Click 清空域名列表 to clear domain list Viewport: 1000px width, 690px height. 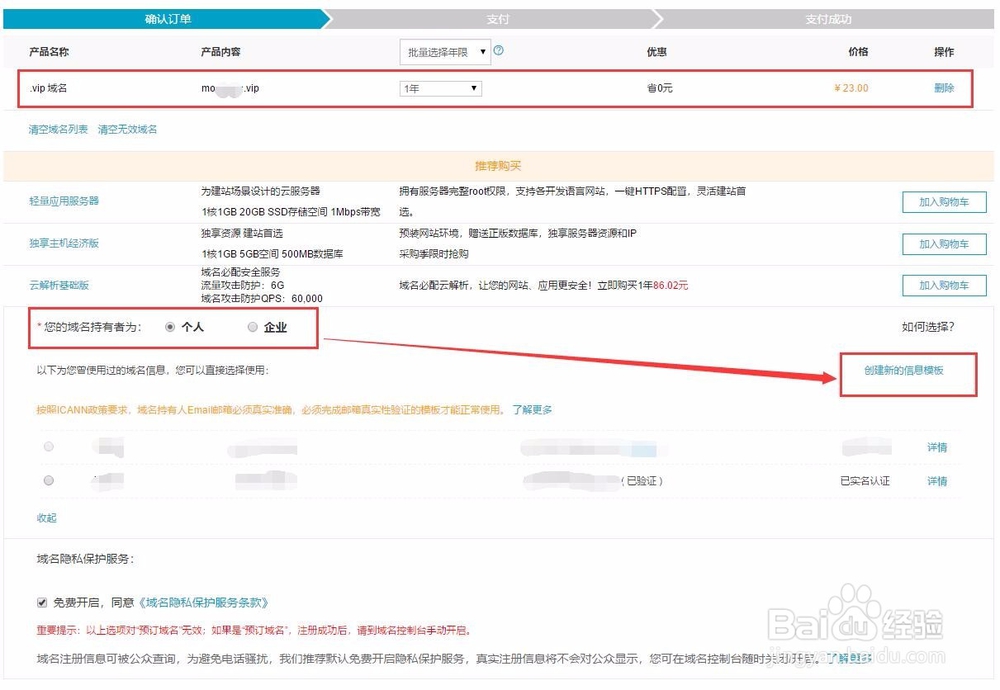click(57, 129)
